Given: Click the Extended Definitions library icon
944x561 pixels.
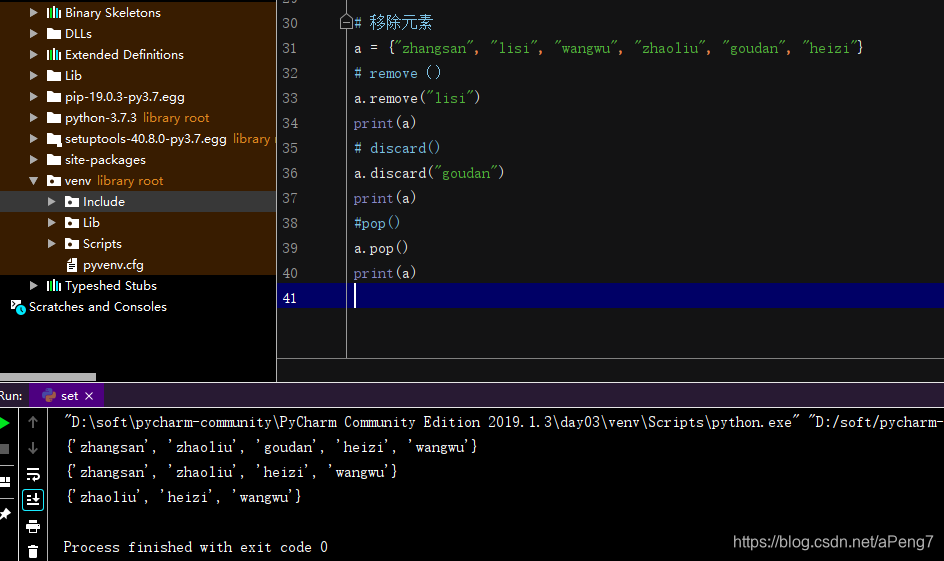Looking at the screenshot, I should point(54,55).
